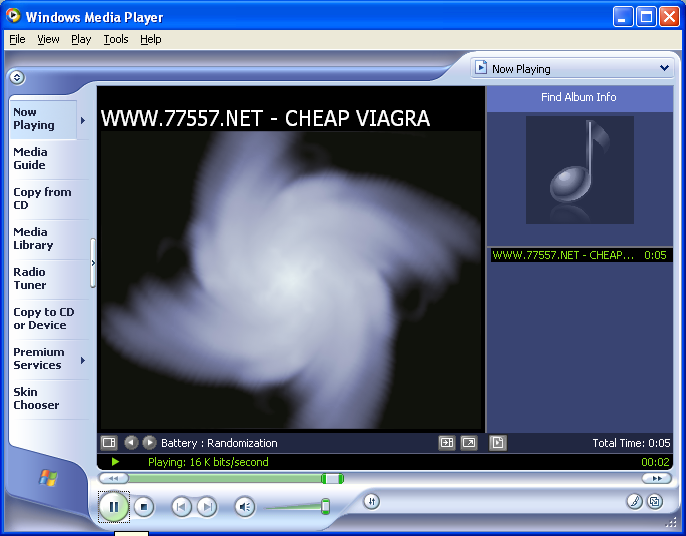Click the seek bar position thumb
This screenshot has width=686, height=536.
click(x=332, y=479)
